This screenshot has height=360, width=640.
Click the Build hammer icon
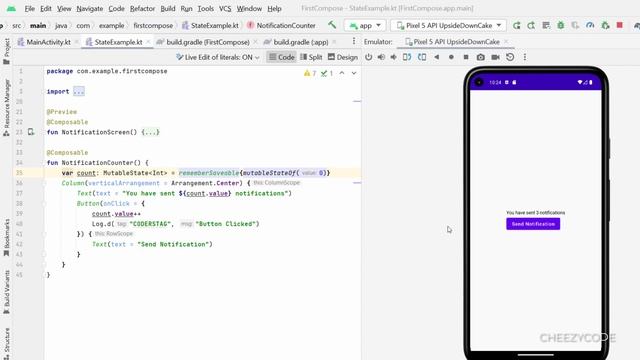[x=332, y=25]
